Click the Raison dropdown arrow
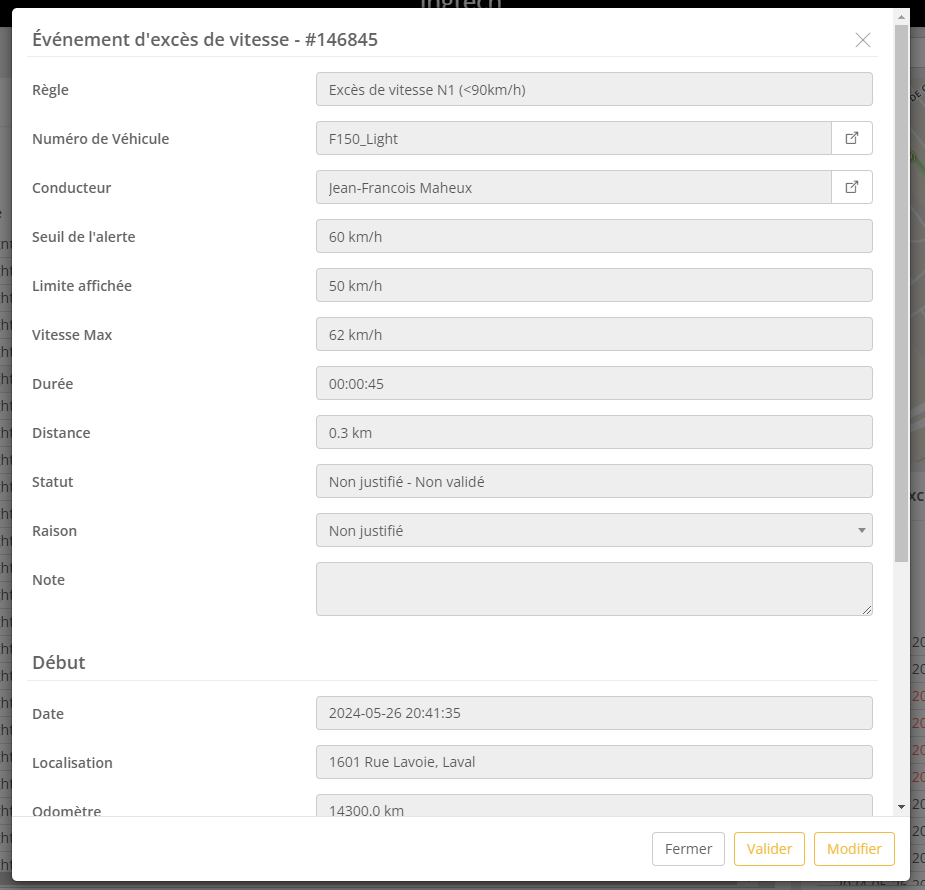The height and width of the screenshot is (890, 925). click(861, 530)
